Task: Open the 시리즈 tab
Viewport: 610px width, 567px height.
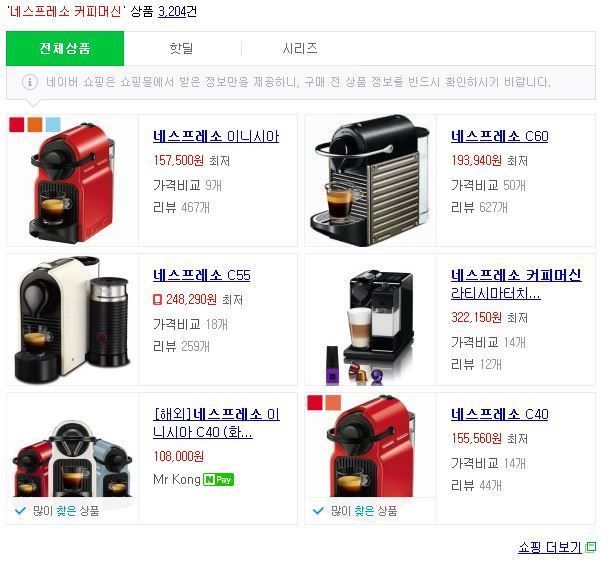Action: 300,48
